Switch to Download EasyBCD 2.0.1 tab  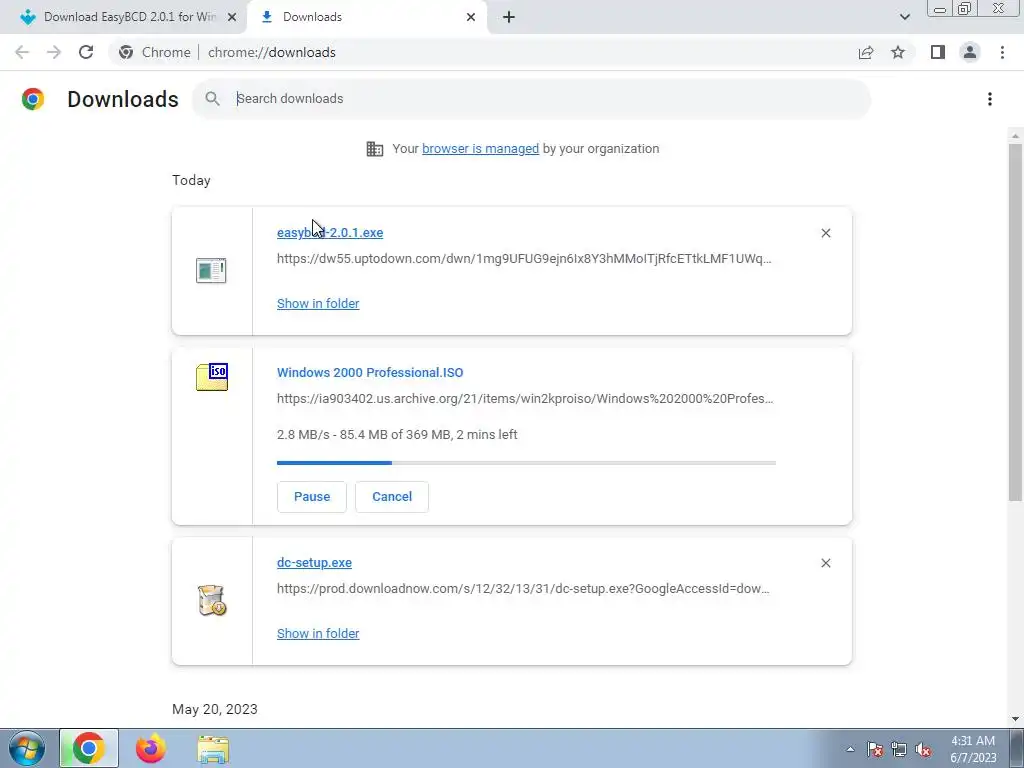pos(129,17)
